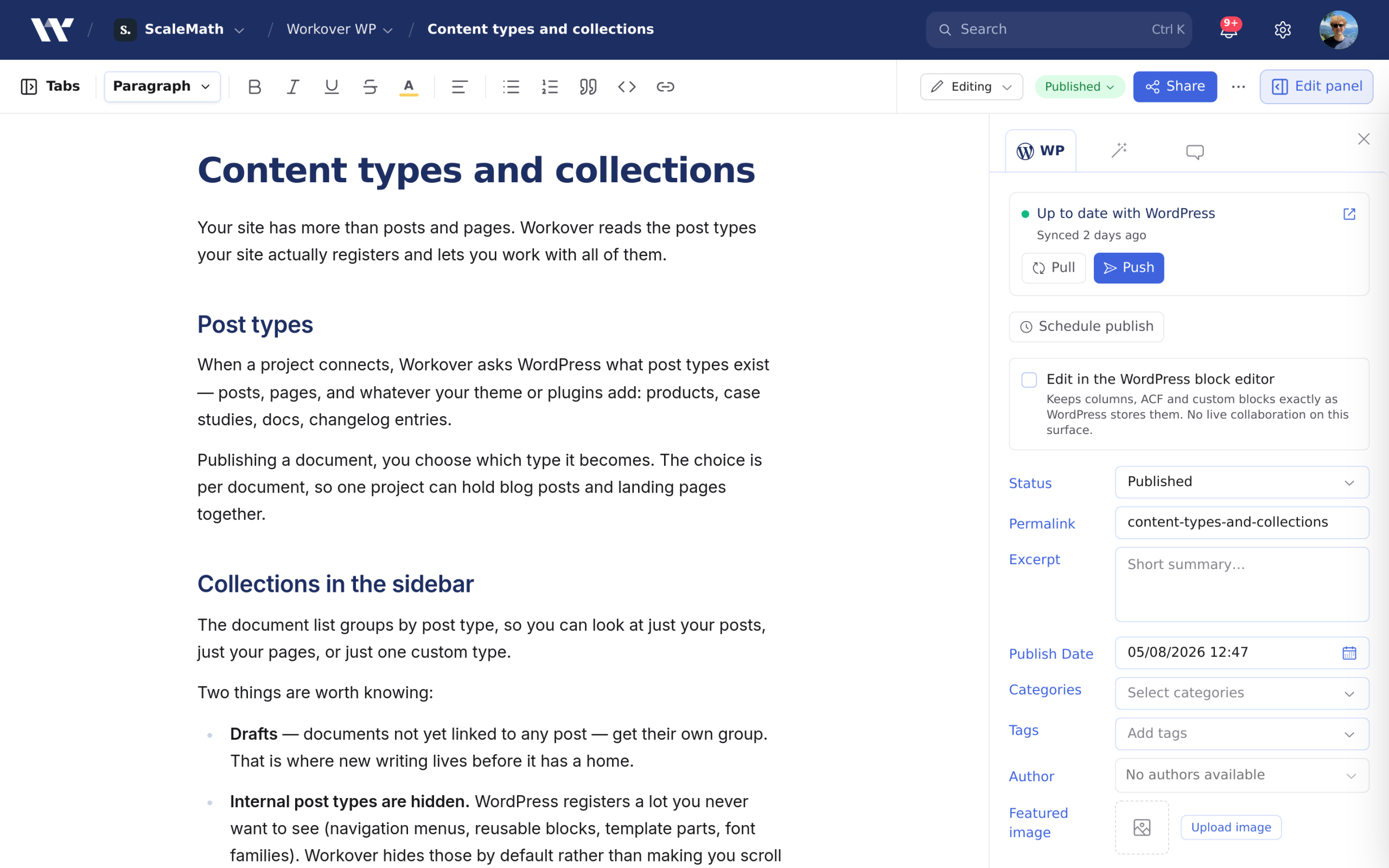This screenshot has height=868, width=1389.
Task: Open the Paragraph style dropdown
Action: [162, 87]
